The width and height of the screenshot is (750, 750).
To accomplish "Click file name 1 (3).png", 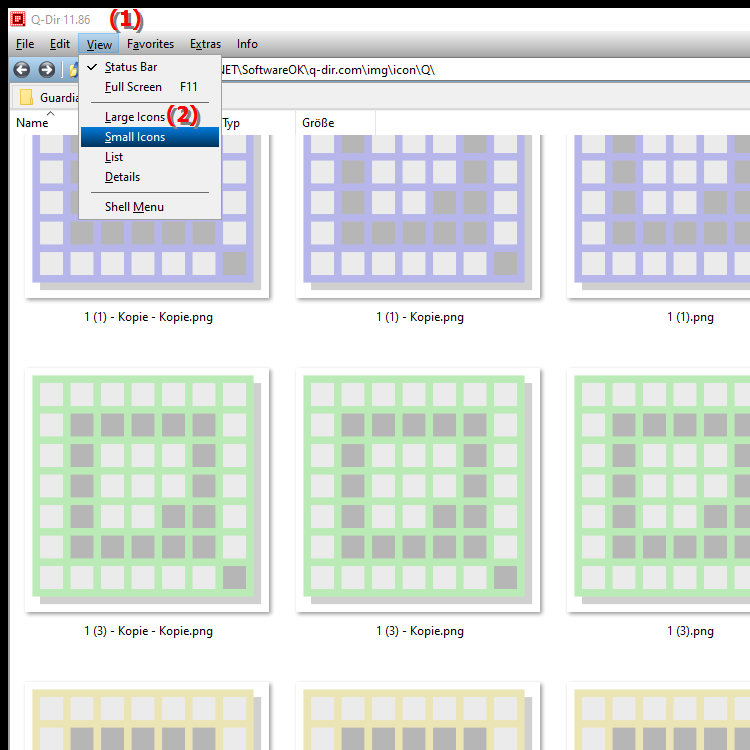I will coord(690,631).
